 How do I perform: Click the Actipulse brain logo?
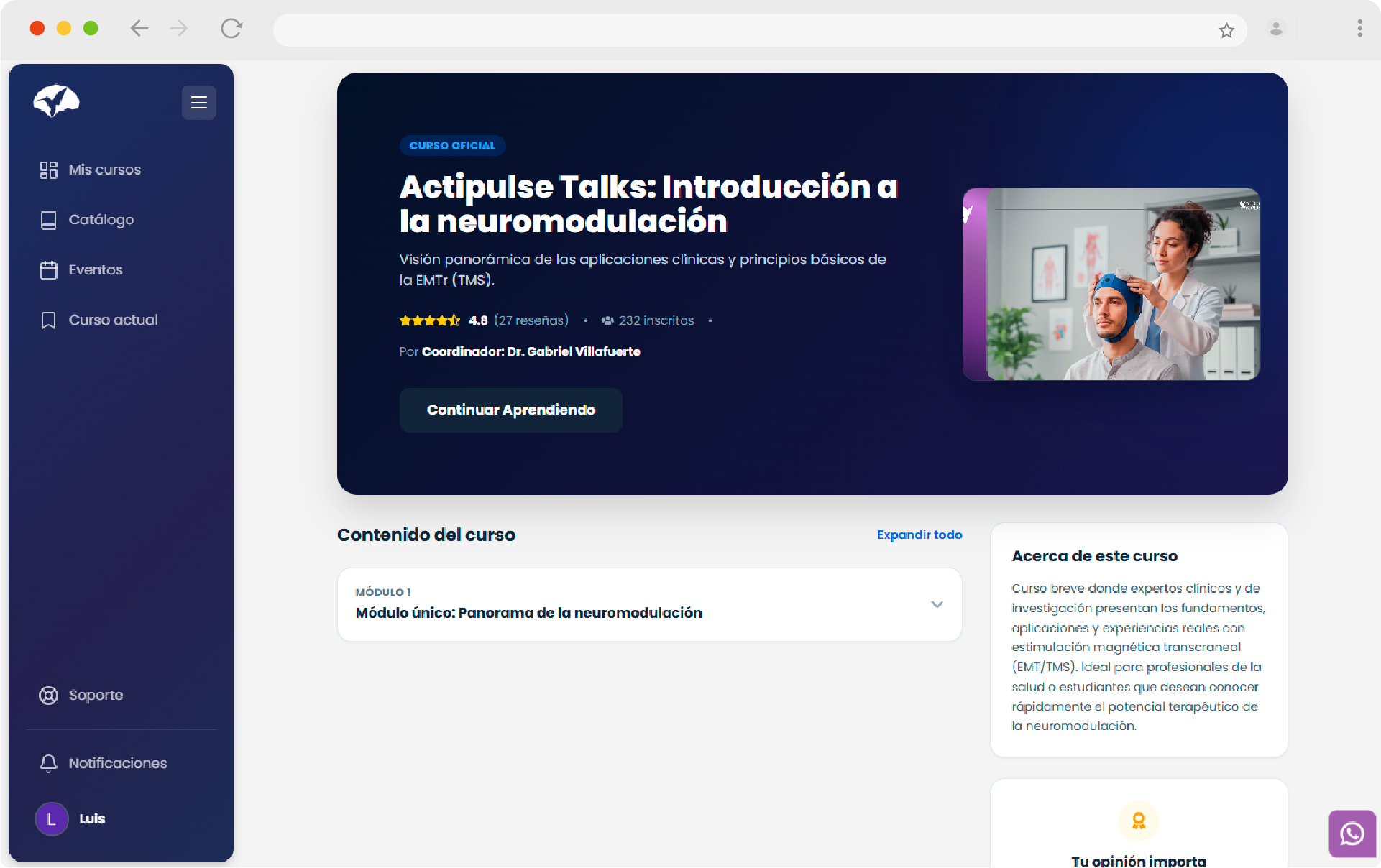(x=56, y=101)
